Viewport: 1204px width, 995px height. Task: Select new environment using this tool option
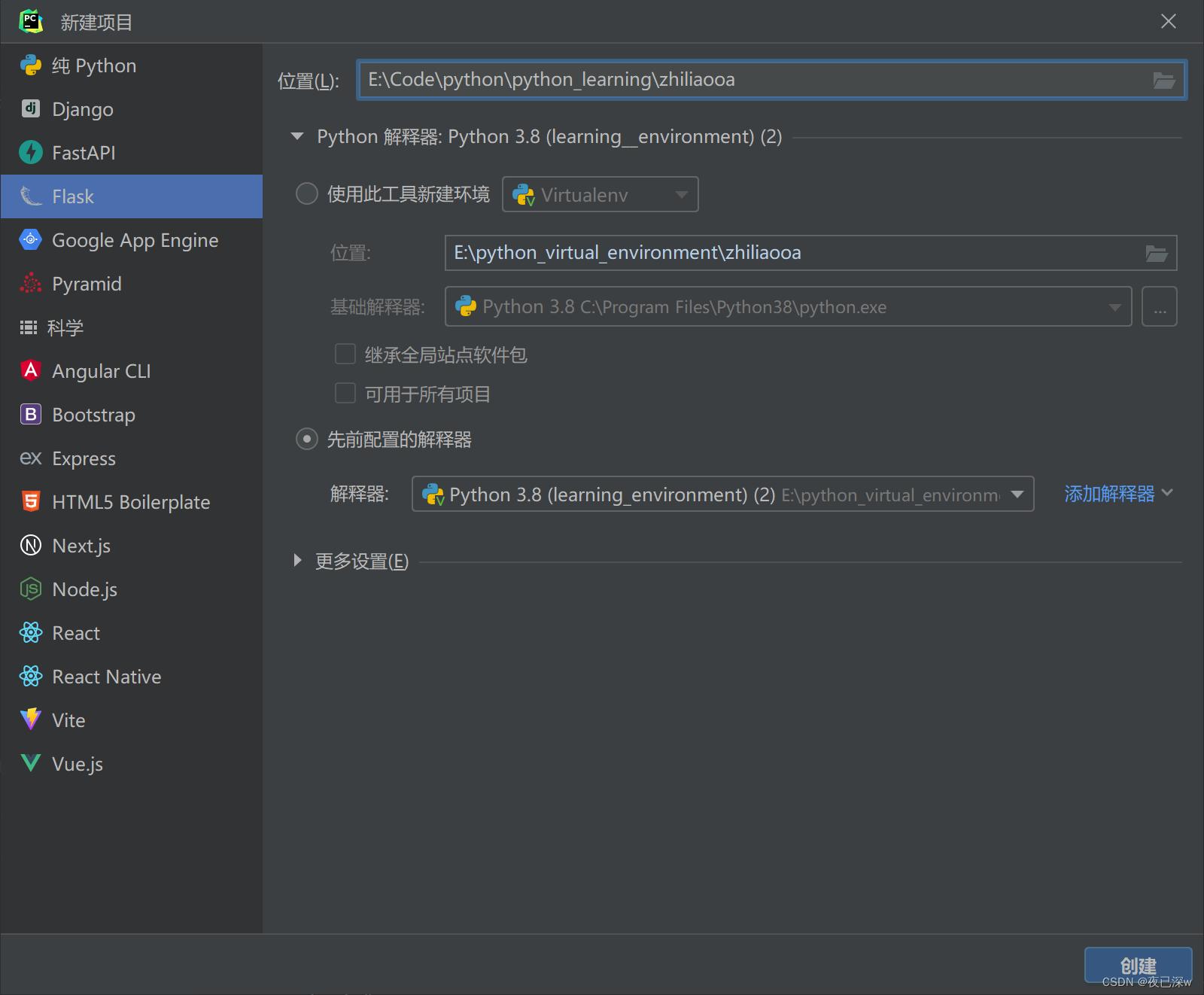coord(307,194)
